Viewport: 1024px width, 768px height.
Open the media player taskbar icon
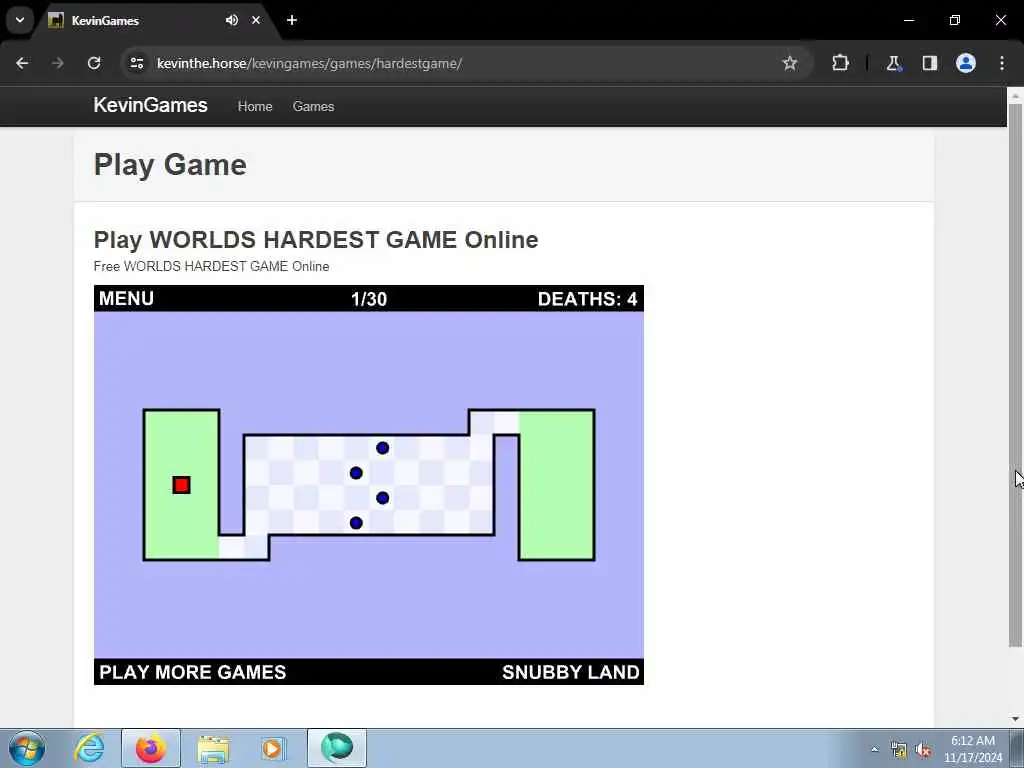pyautogui.click(x=273, y=748)
